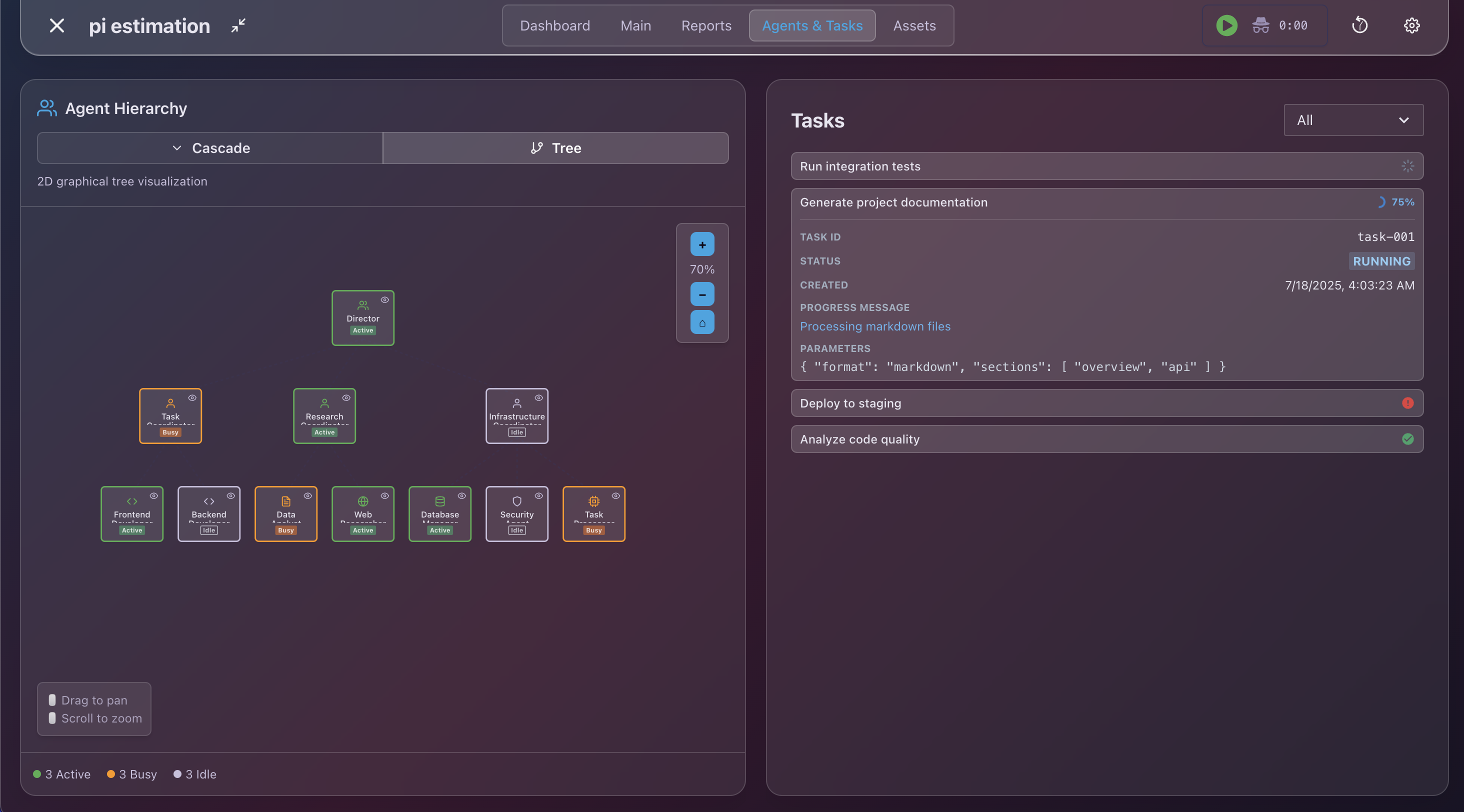
Task: Click the Database Manager agent icon
Action: point(439,501)
